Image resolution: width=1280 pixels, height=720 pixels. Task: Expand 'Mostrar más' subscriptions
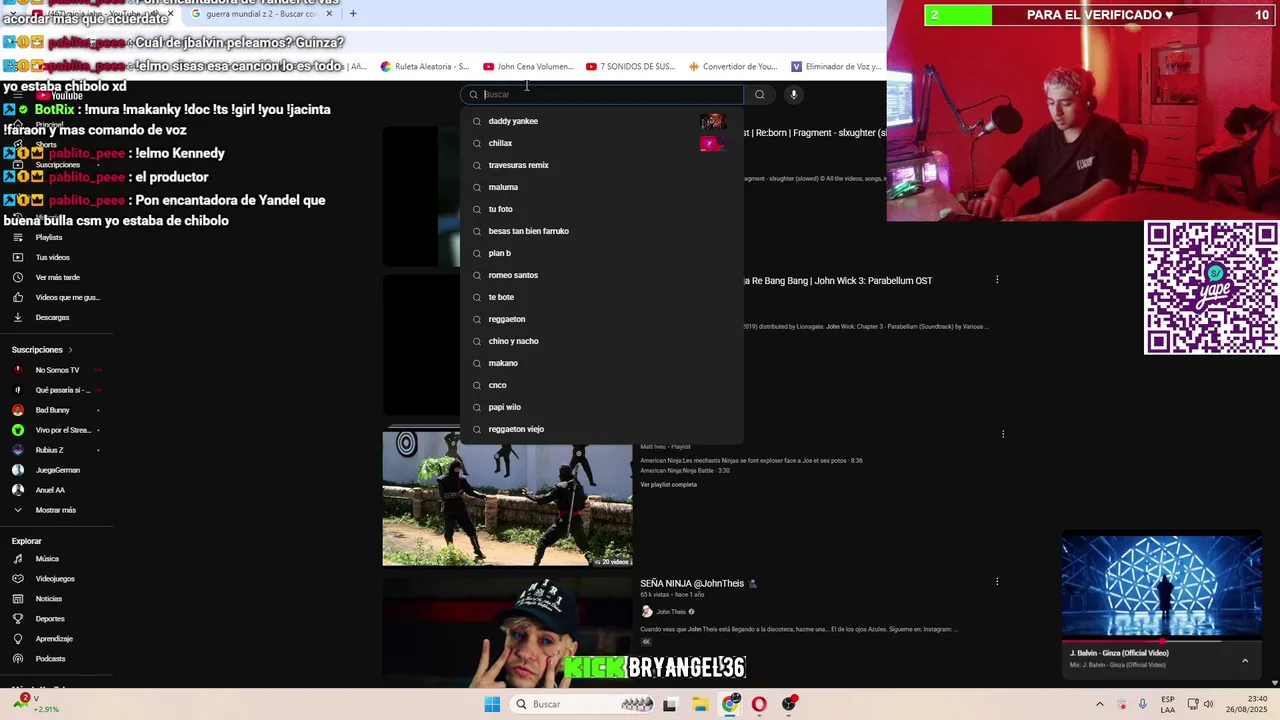tap(55, 510)
